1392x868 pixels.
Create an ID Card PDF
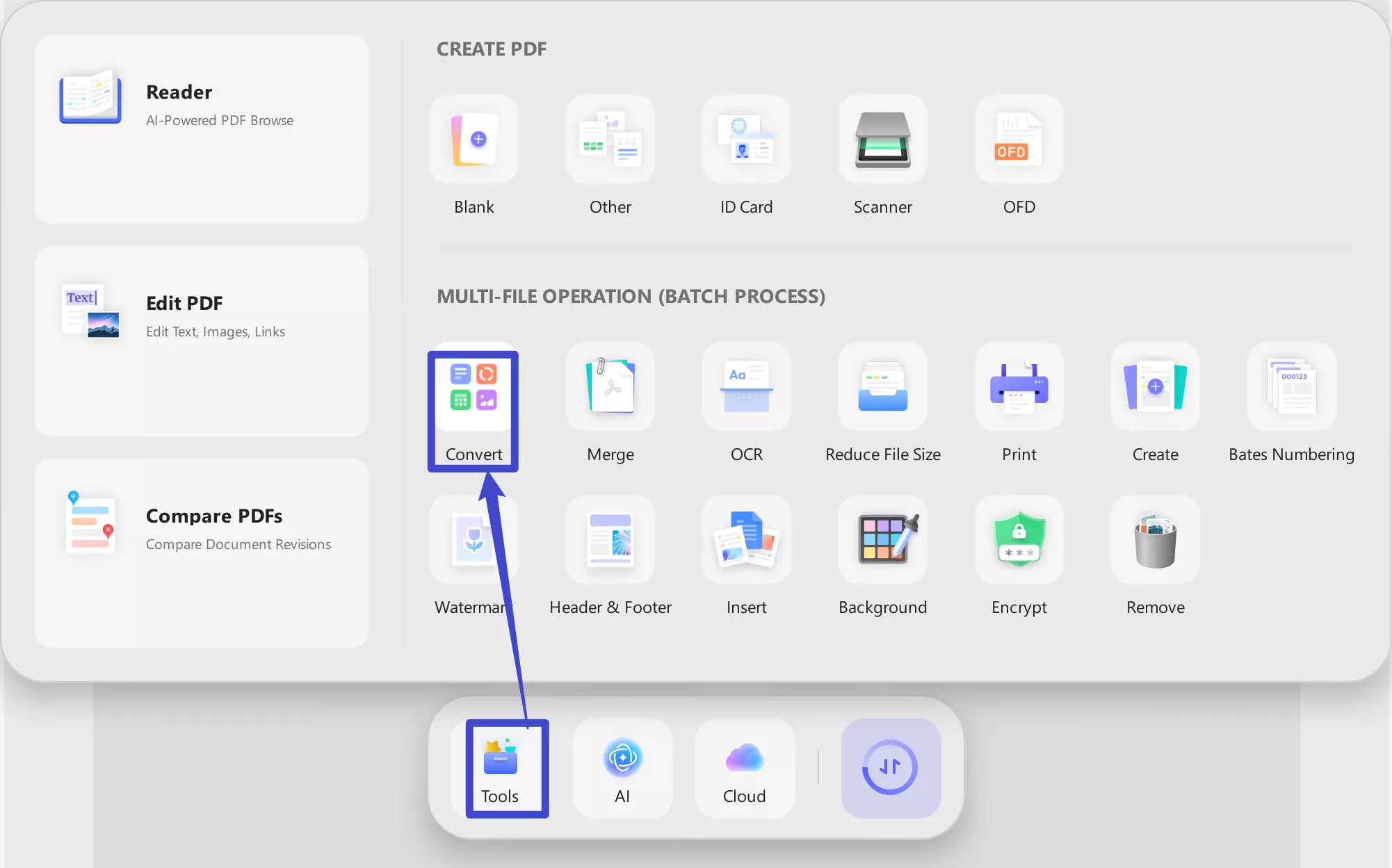(x=746, y=140)
